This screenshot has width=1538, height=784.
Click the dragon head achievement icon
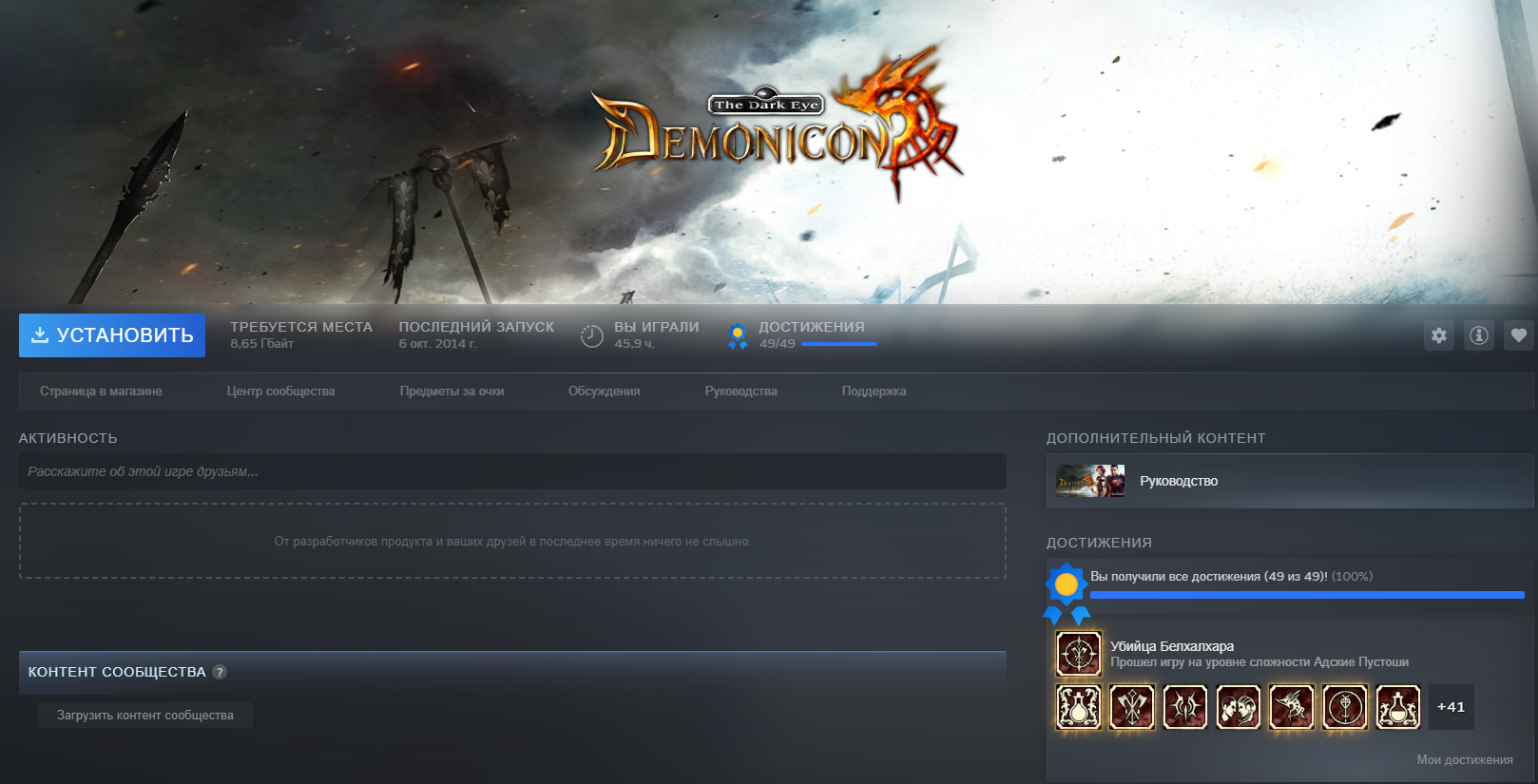coord(1292,707)
